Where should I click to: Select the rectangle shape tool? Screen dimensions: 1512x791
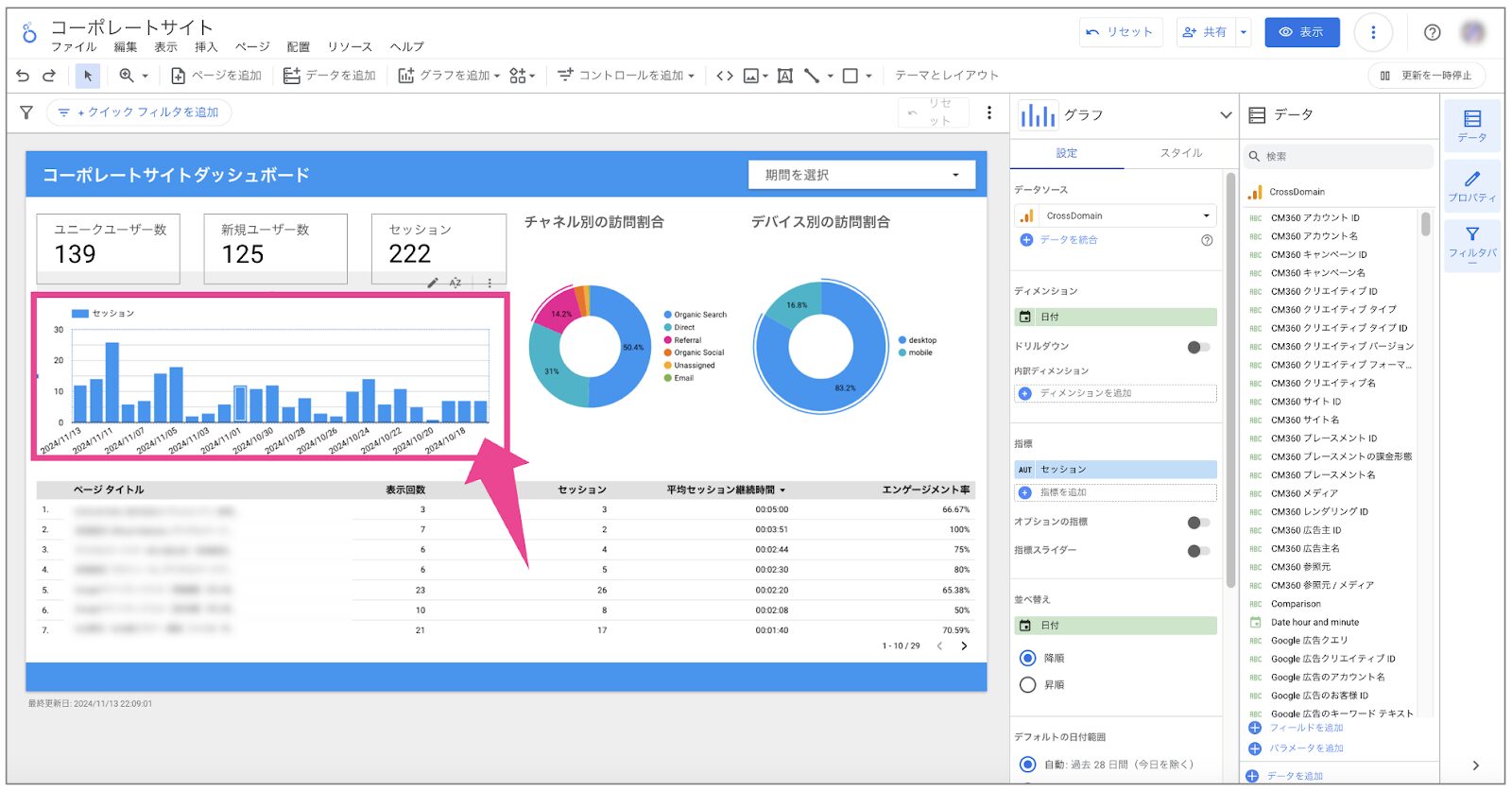(x=850, y=76)
